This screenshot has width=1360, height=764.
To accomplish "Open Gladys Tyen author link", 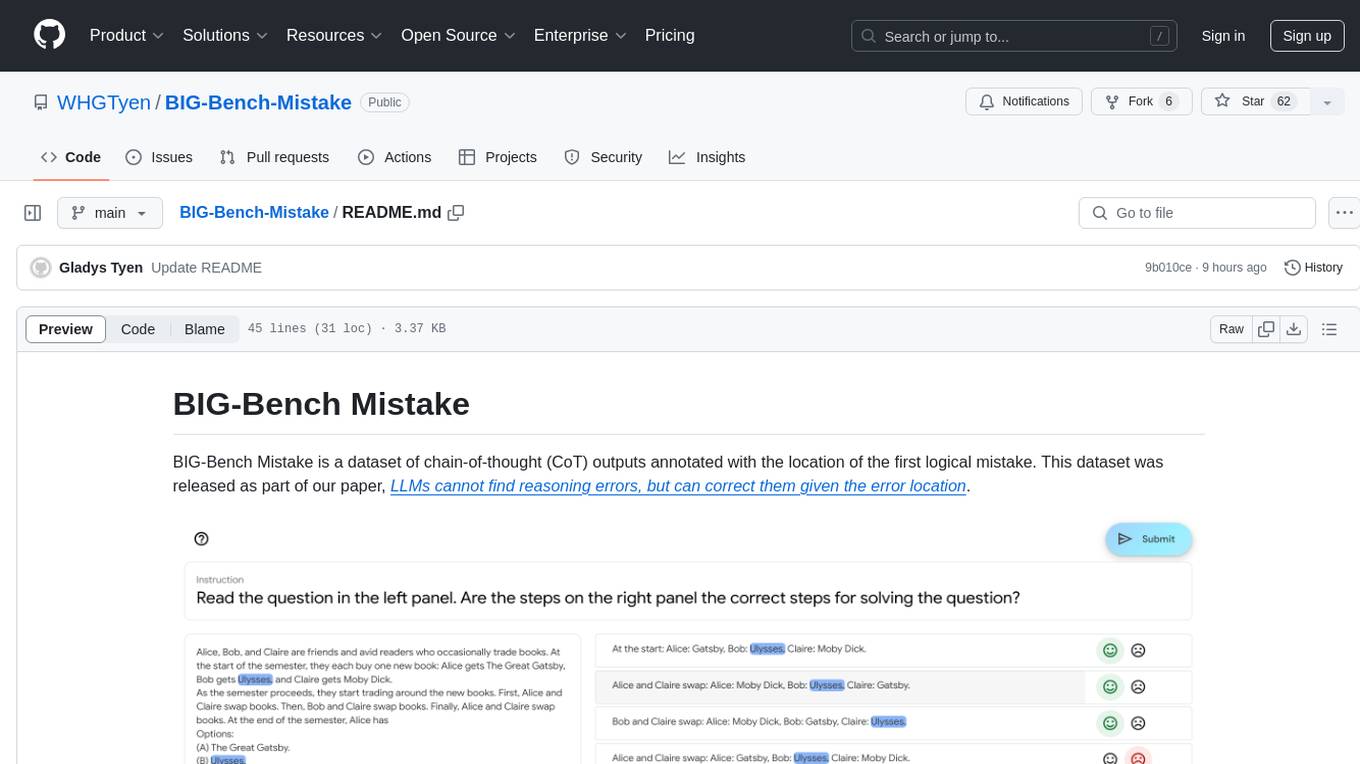I will tap(101, 268).
